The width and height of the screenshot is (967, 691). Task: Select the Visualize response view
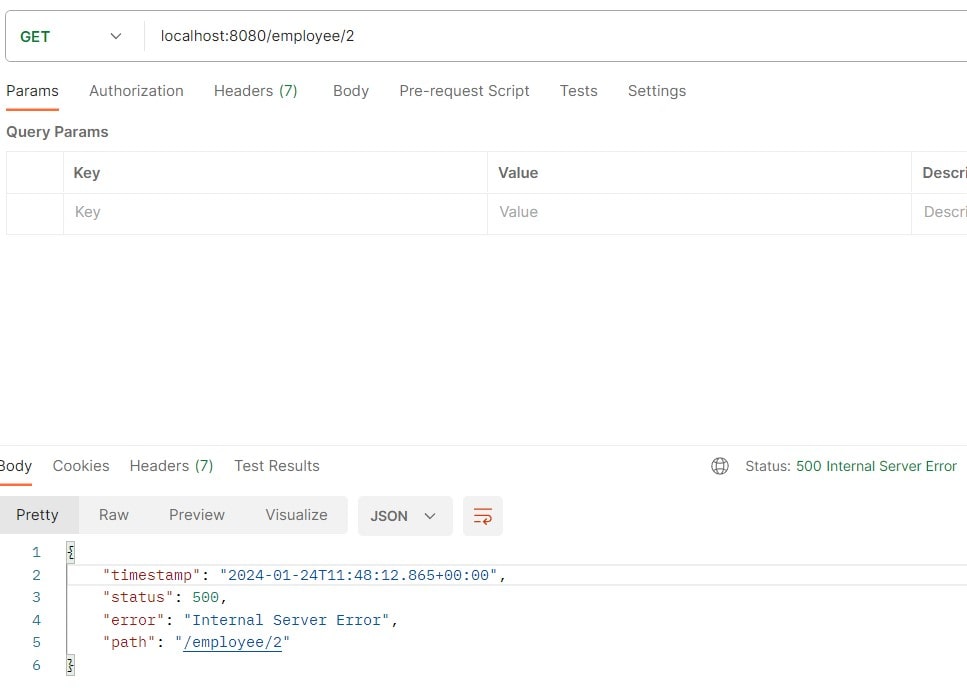pyautogui.click(x=297, y=515)
